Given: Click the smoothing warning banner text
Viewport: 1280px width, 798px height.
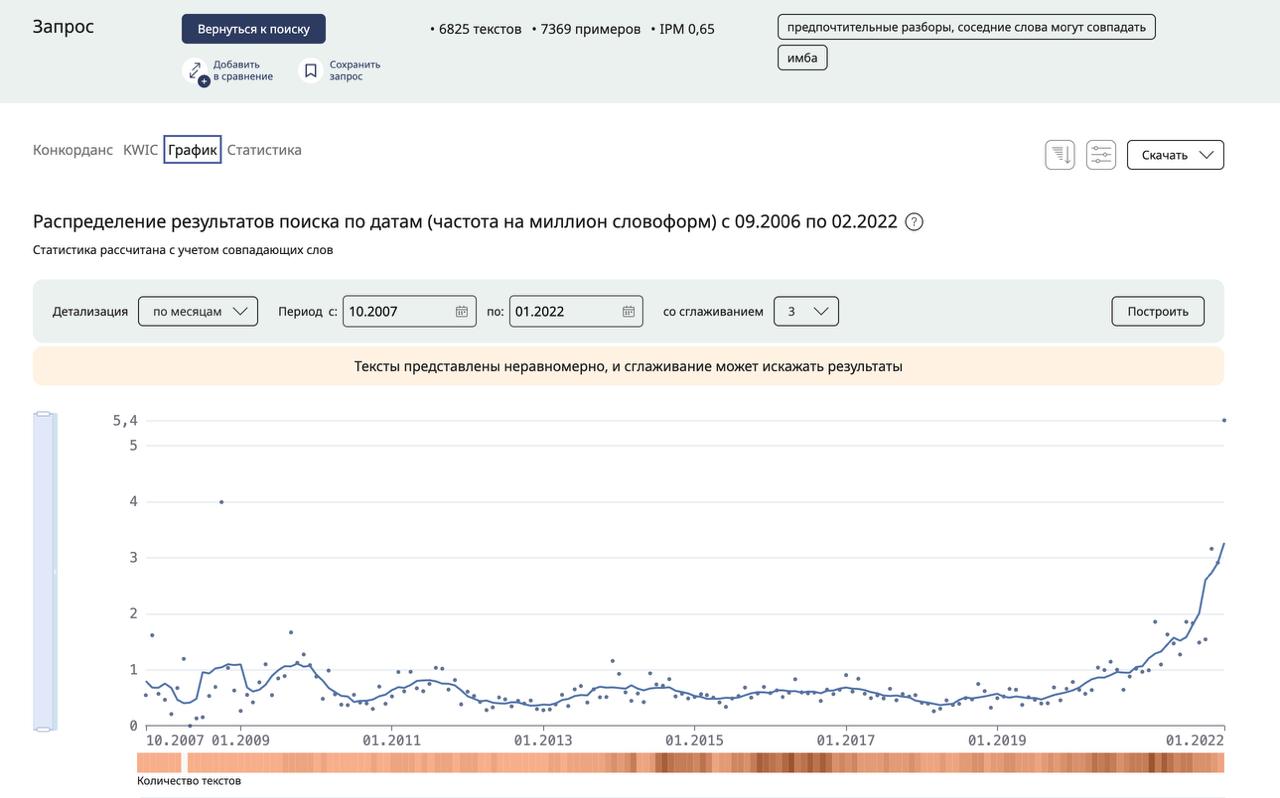Looking at the screenshot, I should pos(628,366).
